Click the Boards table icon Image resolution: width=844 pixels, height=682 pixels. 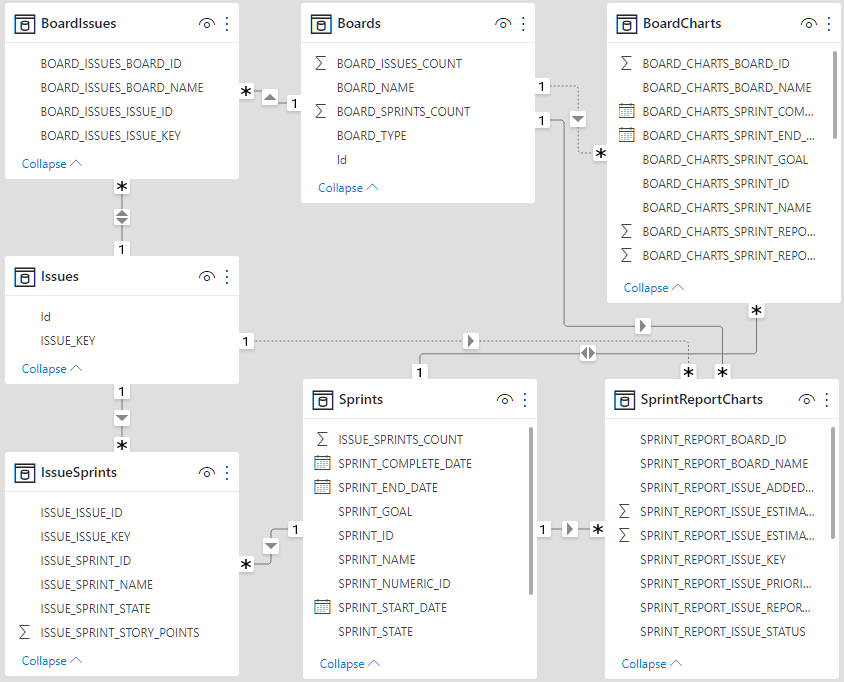point(321,24)
